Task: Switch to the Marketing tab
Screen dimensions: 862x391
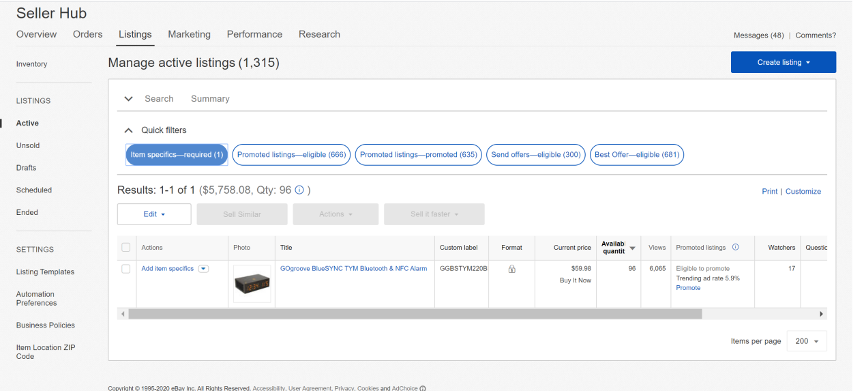Action: click(189, 34)
